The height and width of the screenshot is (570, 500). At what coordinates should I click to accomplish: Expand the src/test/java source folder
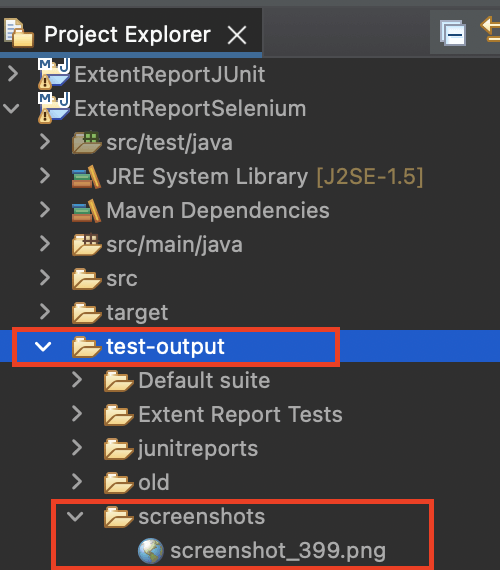pos(45,142)
